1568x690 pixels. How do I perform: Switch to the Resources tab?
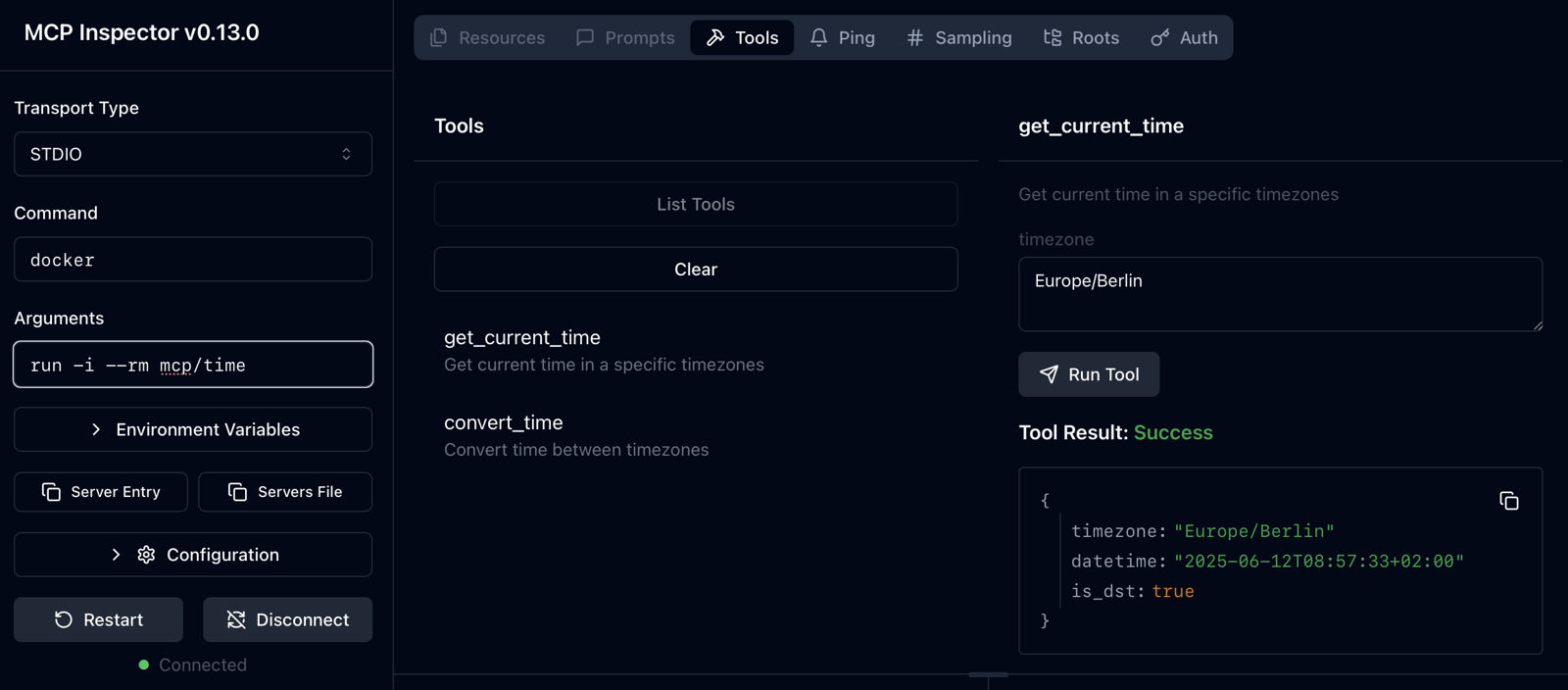click(x=487, y=37)
